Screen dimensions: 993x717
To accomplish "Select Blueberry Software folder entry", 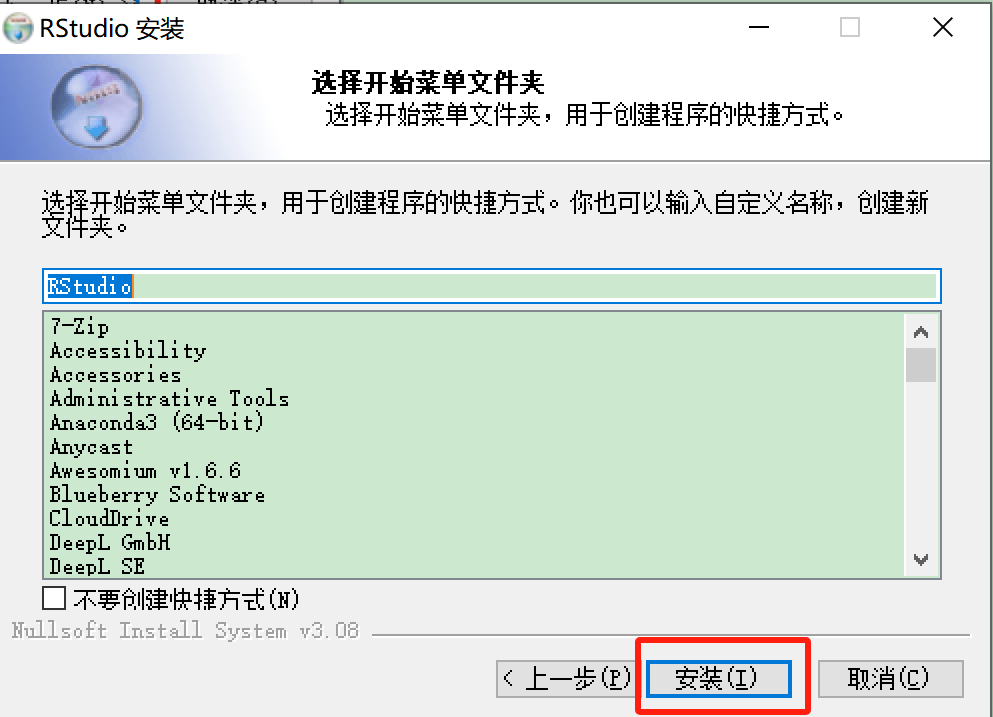I will pyautogui.click(x=157, y=495).
